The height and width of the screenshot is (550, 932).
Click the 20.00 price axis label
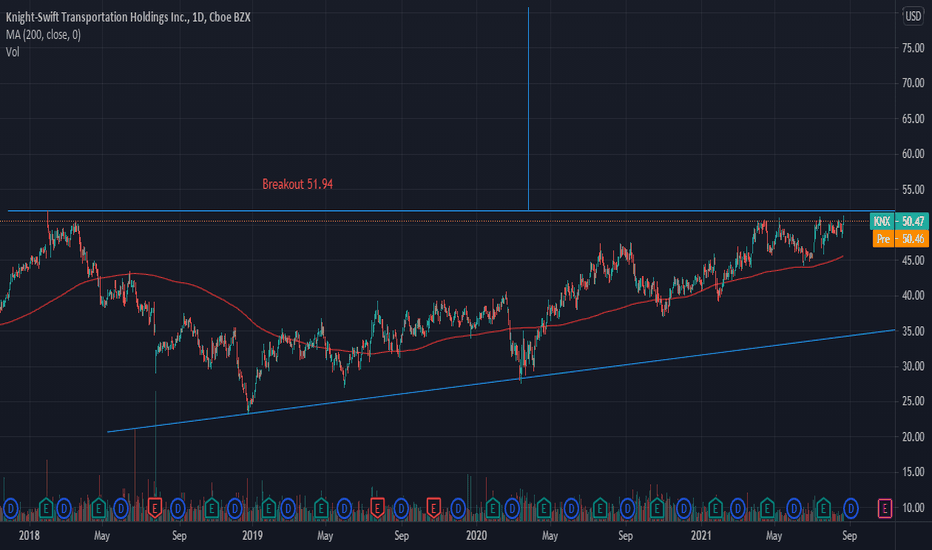[x=913, y=437]
